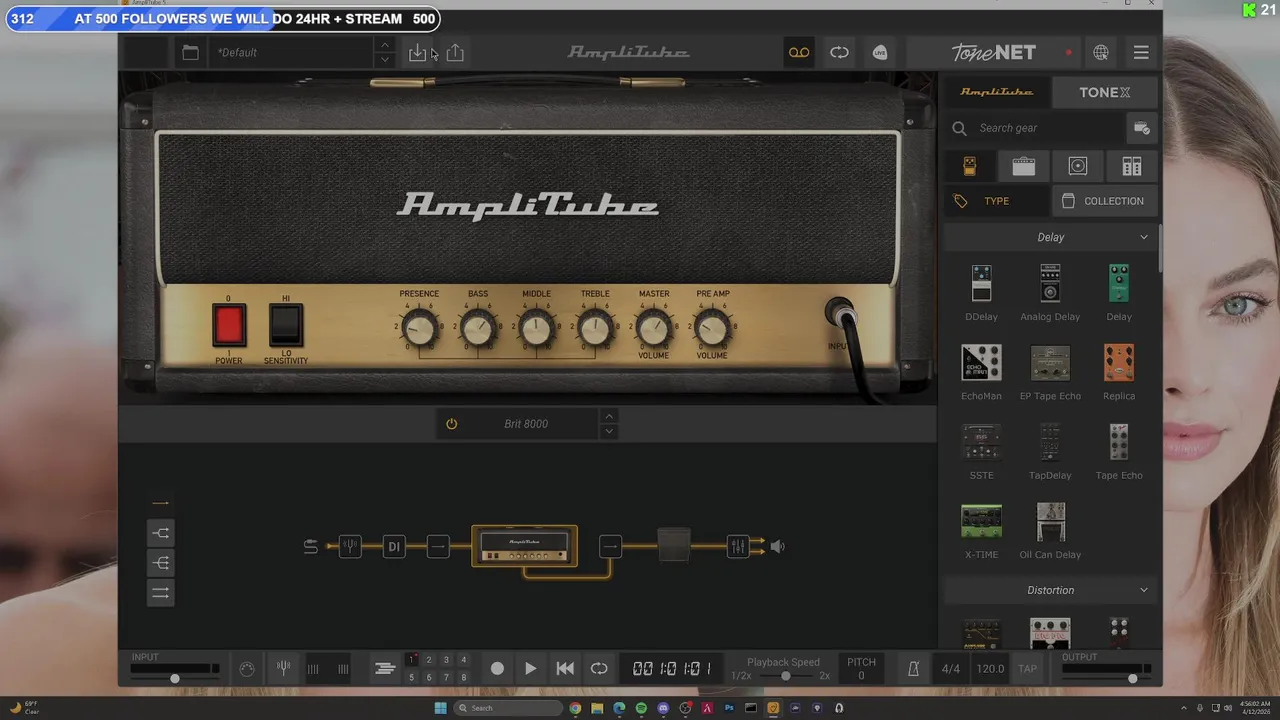The height and width of the screenshot is (720, 1280).
Task: Toggle the red amp POWER switch
Action: (x=229, y=325)
